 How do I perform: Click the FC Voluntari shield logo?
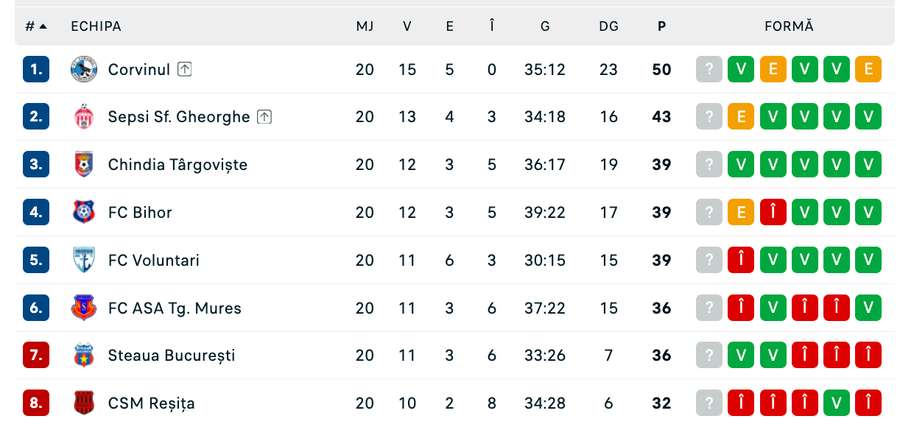(x=83, y=260)
